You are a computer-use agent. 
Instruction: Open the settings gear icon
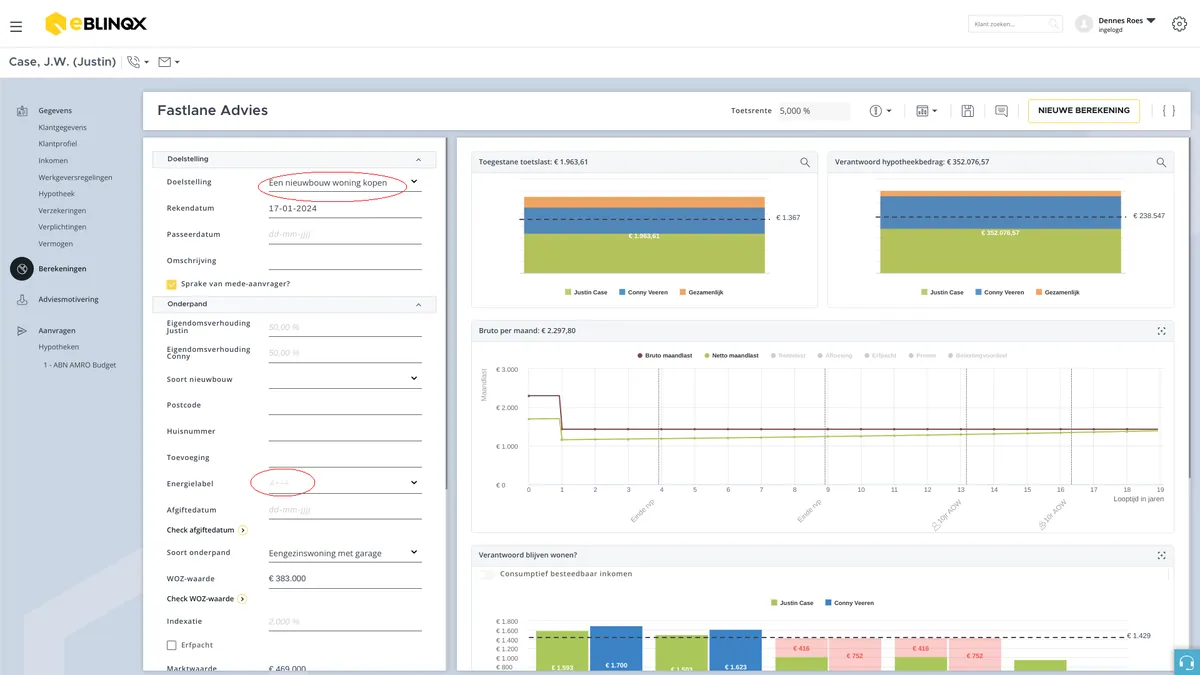[x=1179, y=25]
